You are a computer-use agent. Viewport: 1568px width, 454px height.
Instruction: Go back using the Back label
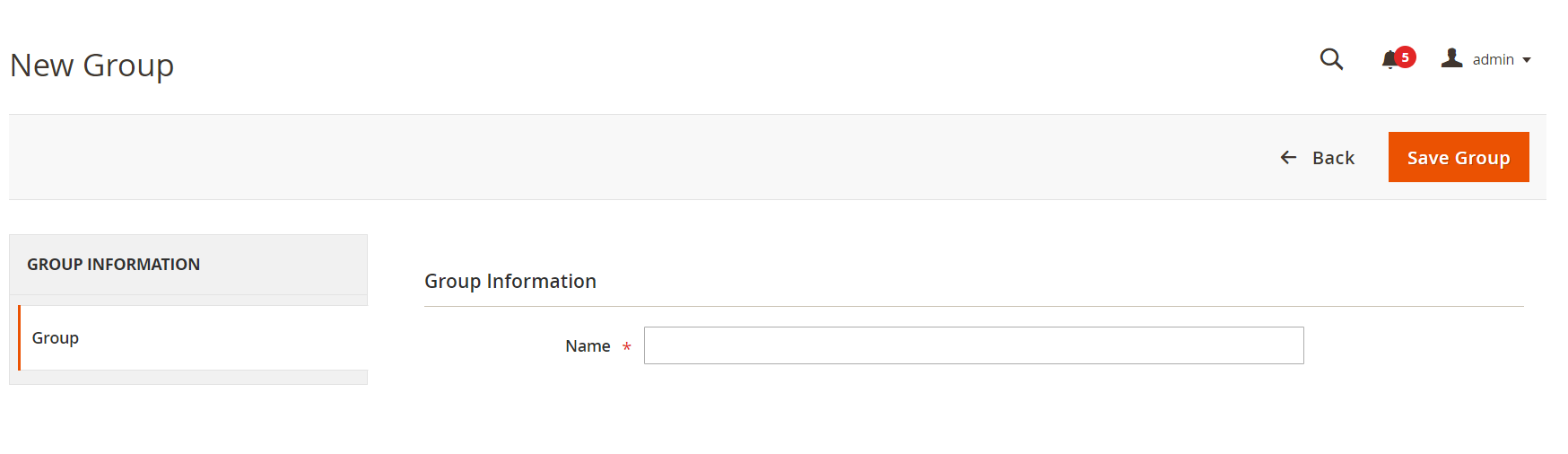coord(1333,158)
